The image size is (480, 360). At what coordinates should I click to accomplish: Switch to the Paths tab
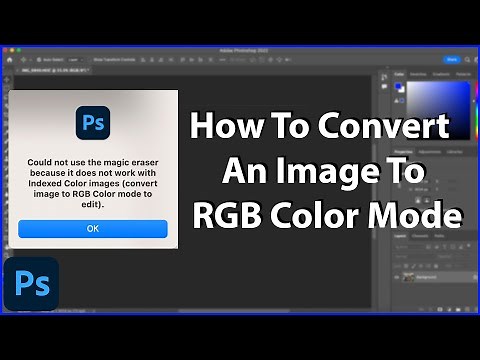pos(439,236)
